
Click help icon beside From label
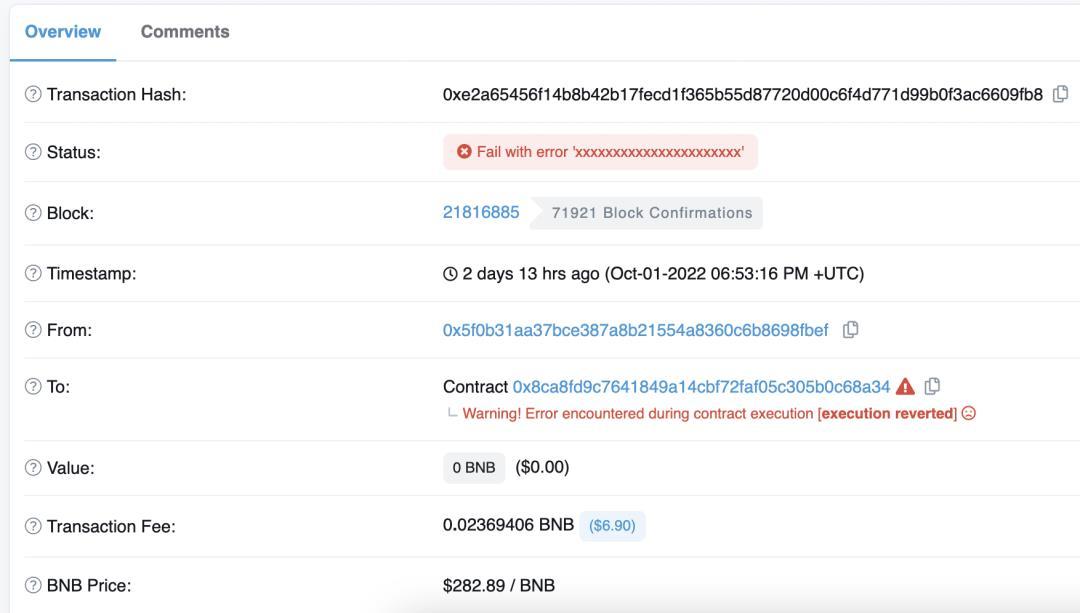pyautogui.click(x=33, y=330)
